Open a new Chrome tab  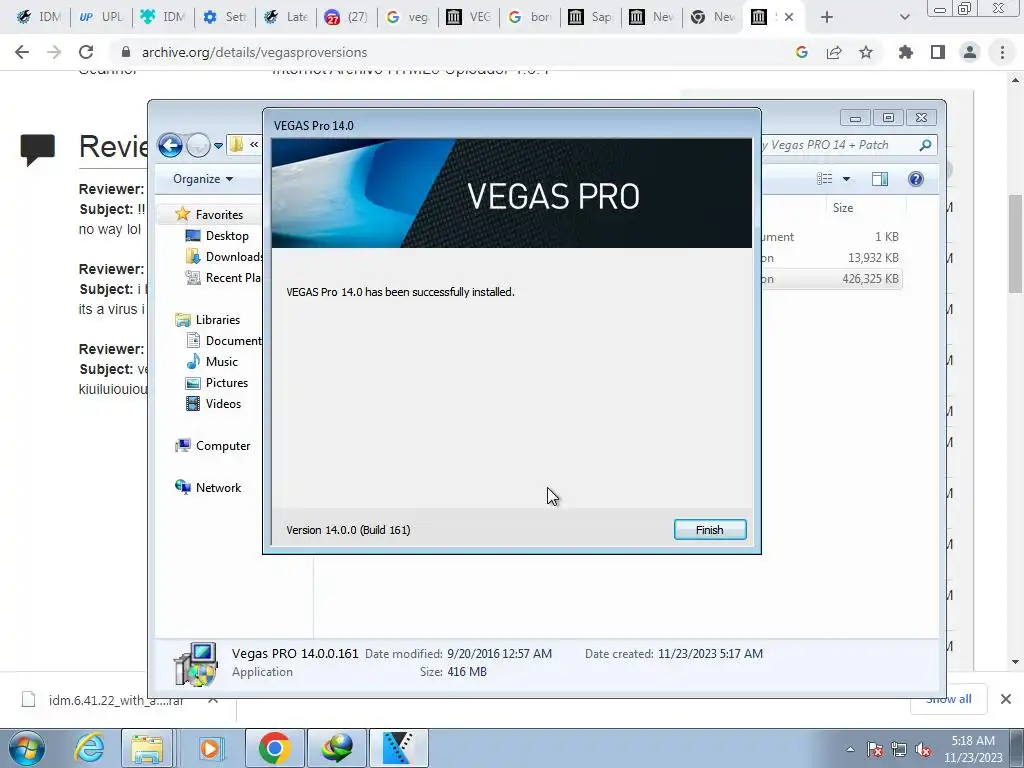click(827, 17)
